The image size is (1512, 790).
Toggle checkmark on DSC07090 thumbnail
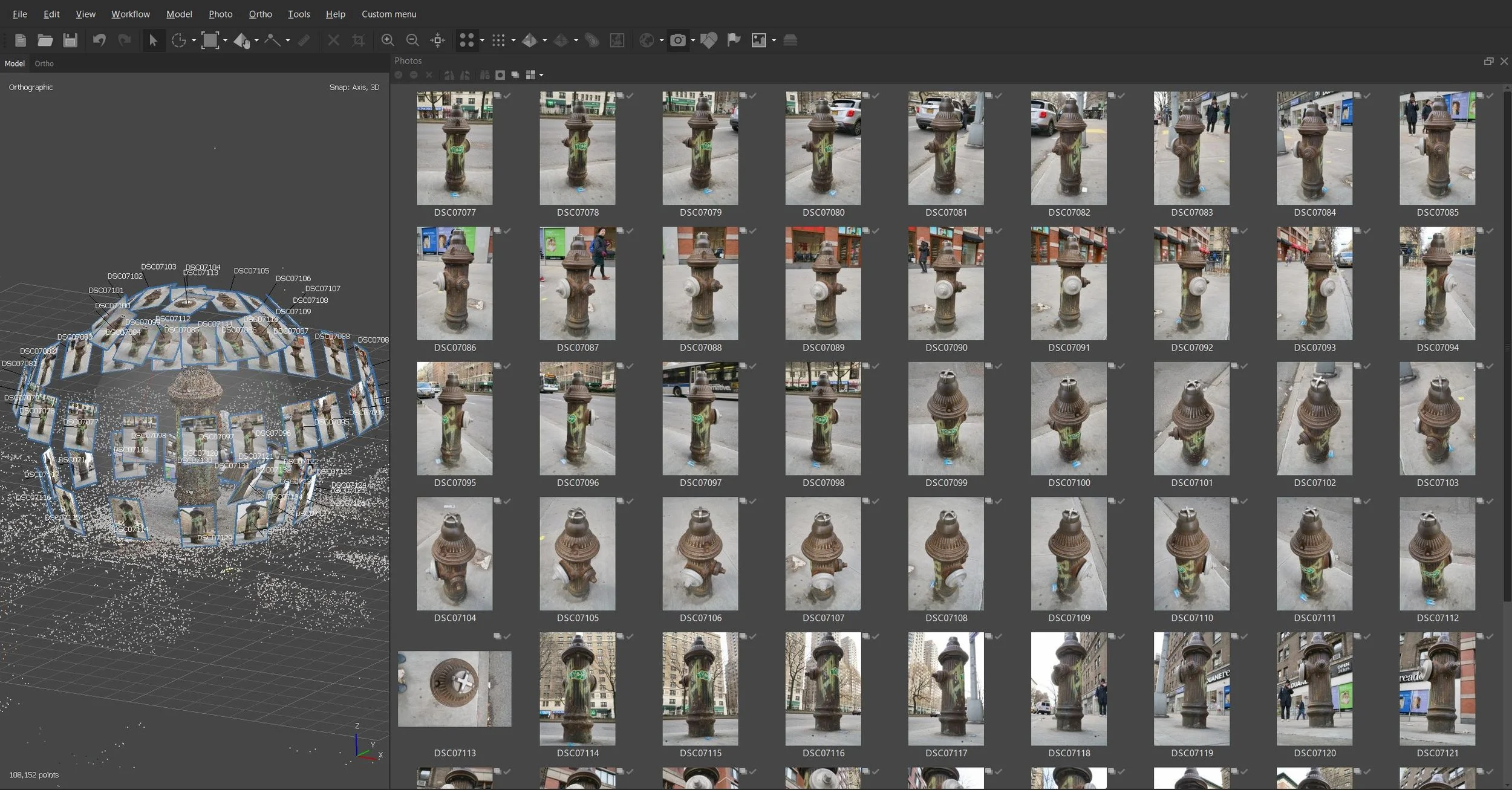[x=999, y=231]
